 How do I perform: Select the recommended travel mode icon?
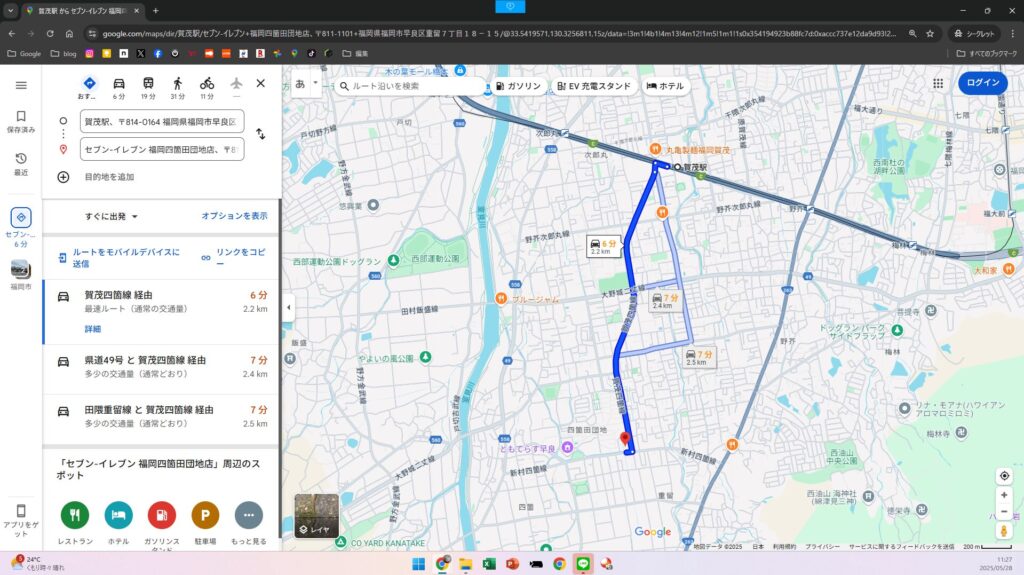pos(89,87)
